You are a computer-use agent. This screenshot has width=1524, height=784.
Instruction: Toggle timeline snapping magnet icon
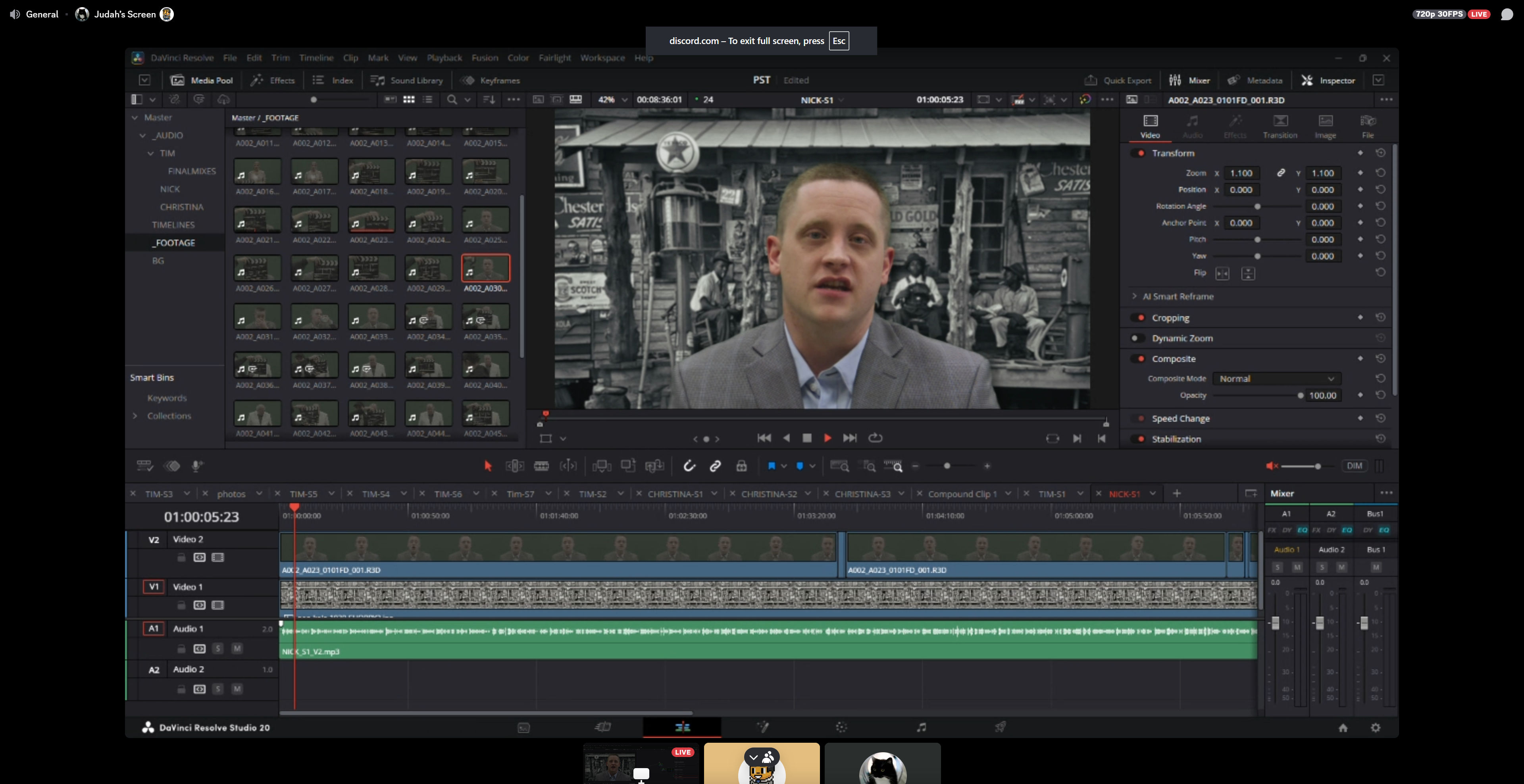click(689, 466)
